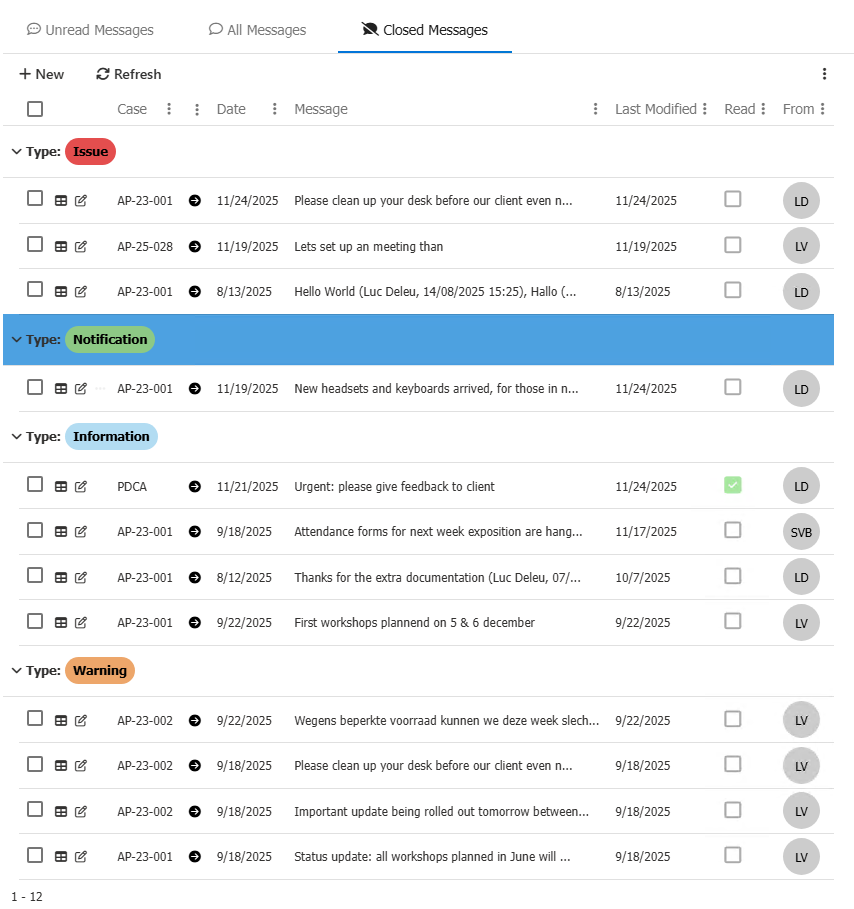Edit the 'Status update: all workshops' message
This screenshot has width=854, height=909.
point(81,857)
